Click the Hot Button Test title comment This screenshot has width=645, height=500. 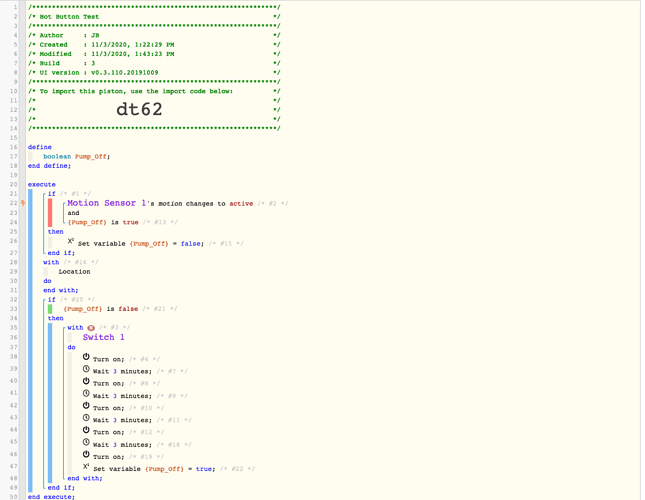click(69, 17)
